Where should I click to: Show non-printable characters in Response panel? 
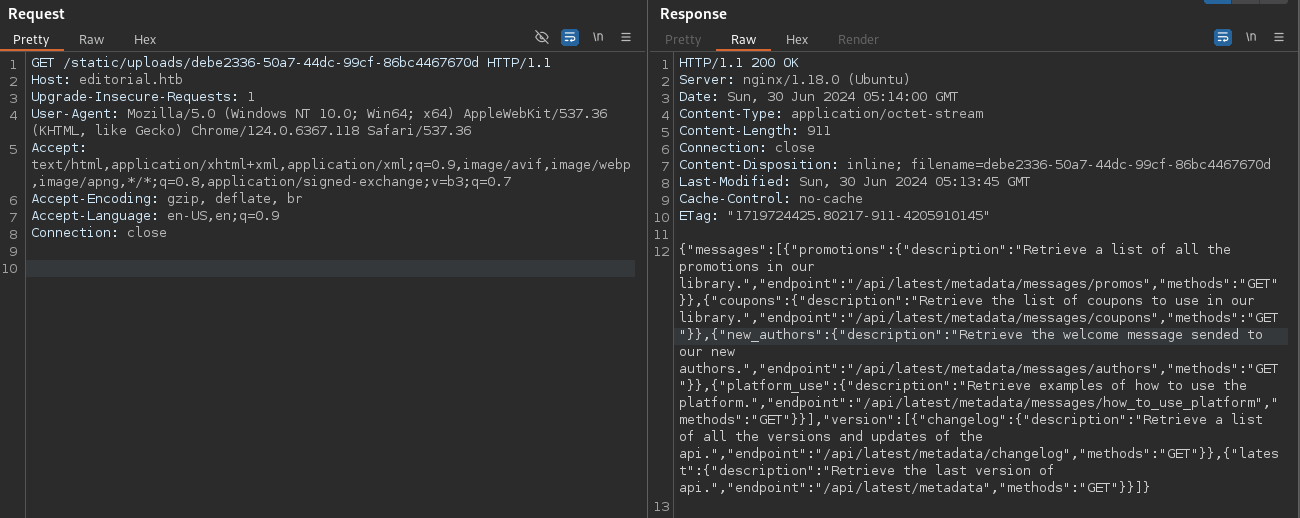(x=1251, y=37)
